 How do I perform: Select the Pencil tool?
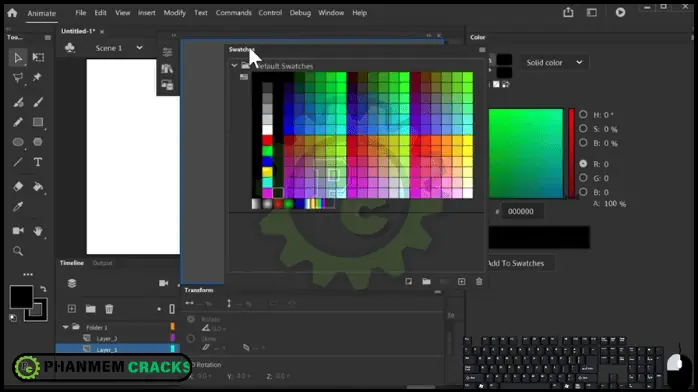[x=18, y=122]
